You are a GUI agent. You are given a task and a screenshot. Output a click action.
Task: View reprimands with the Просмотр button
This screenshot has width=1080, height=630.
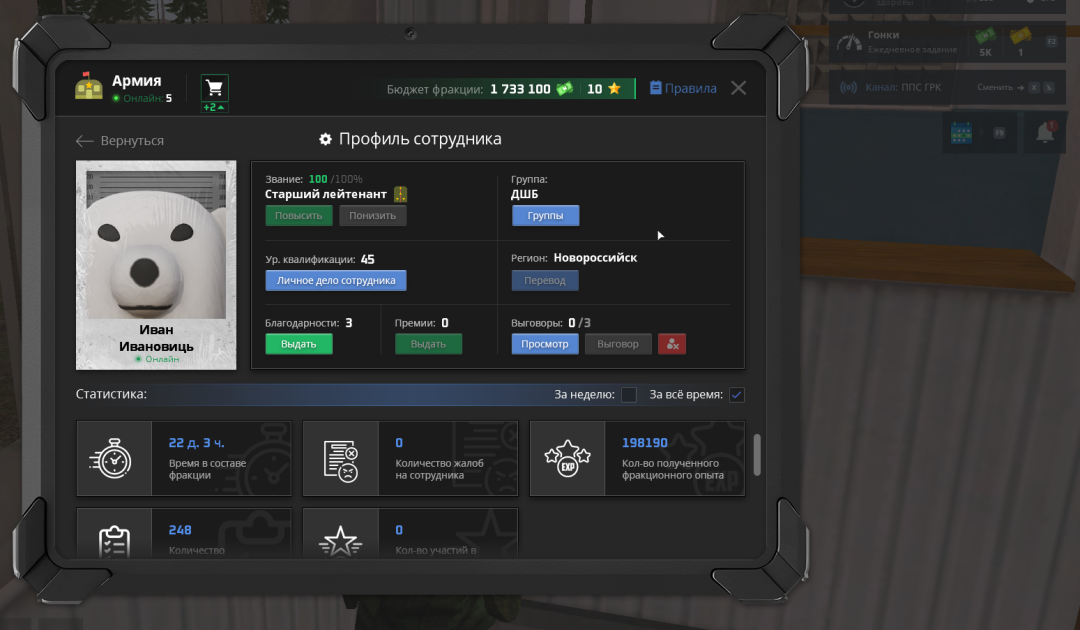point(545,344)
